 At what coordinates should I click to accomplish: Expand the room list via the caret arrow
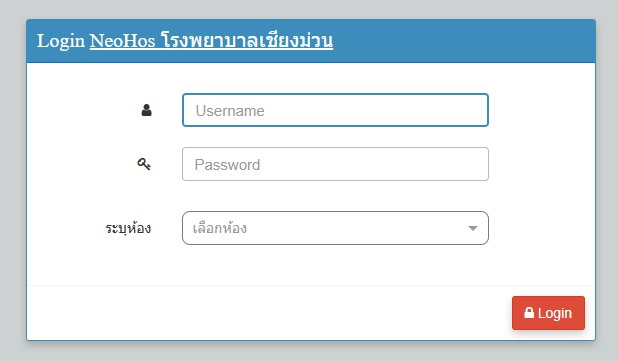(473, 228)
